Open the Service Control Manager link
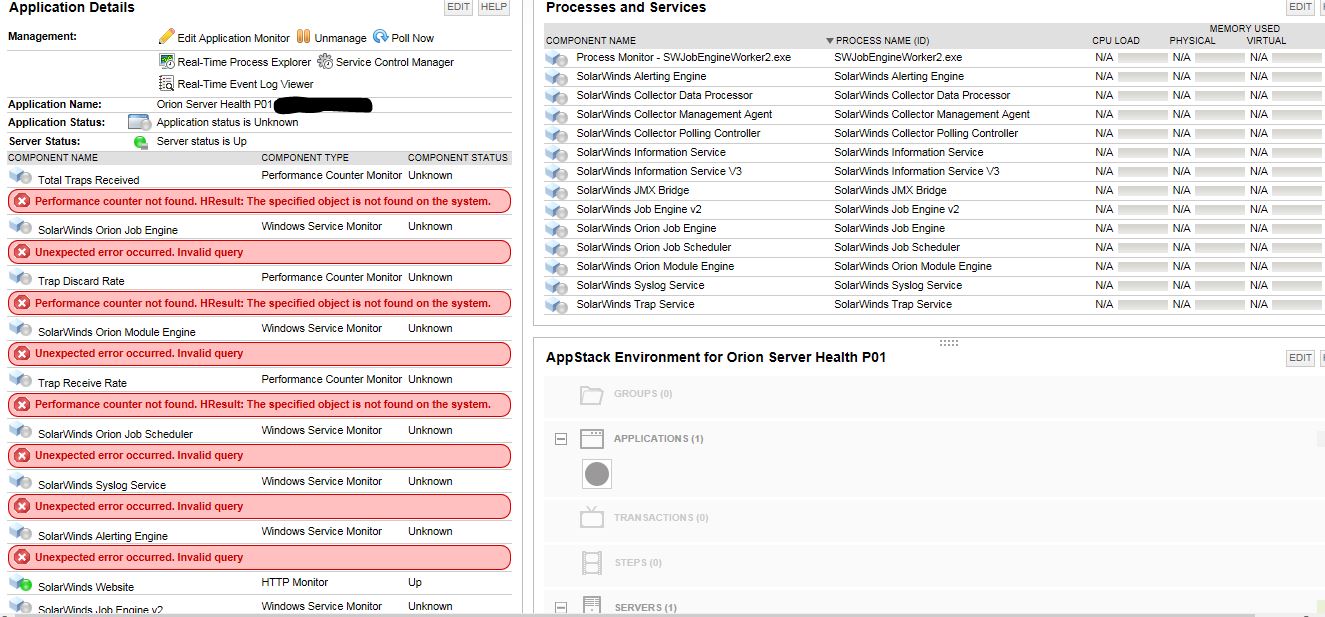Viewport: 1325px width, 617px height. [x=395, y=62]
